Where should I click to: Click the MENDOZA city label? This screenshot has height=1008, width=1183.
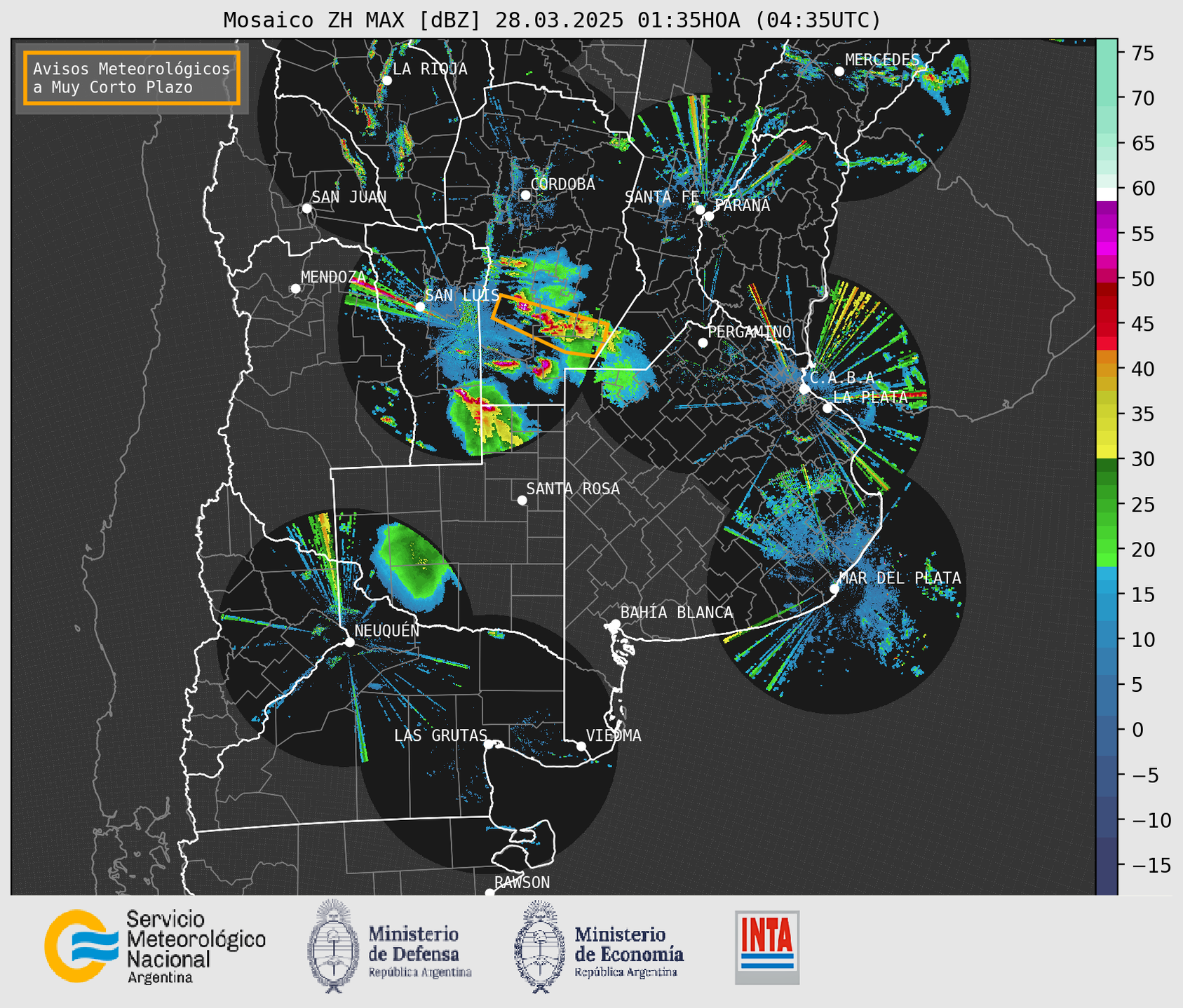click(334, 277)
